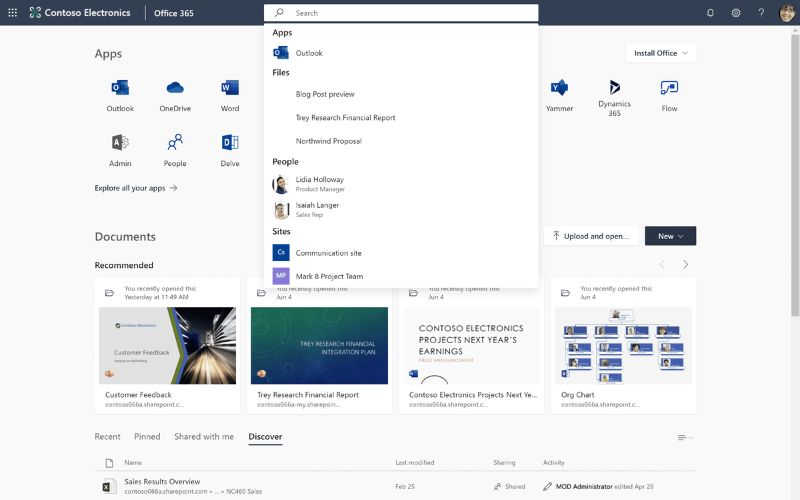
Task: Open Sales Results Overview file name
Action: pyautogui.click(x=162, y=481)
